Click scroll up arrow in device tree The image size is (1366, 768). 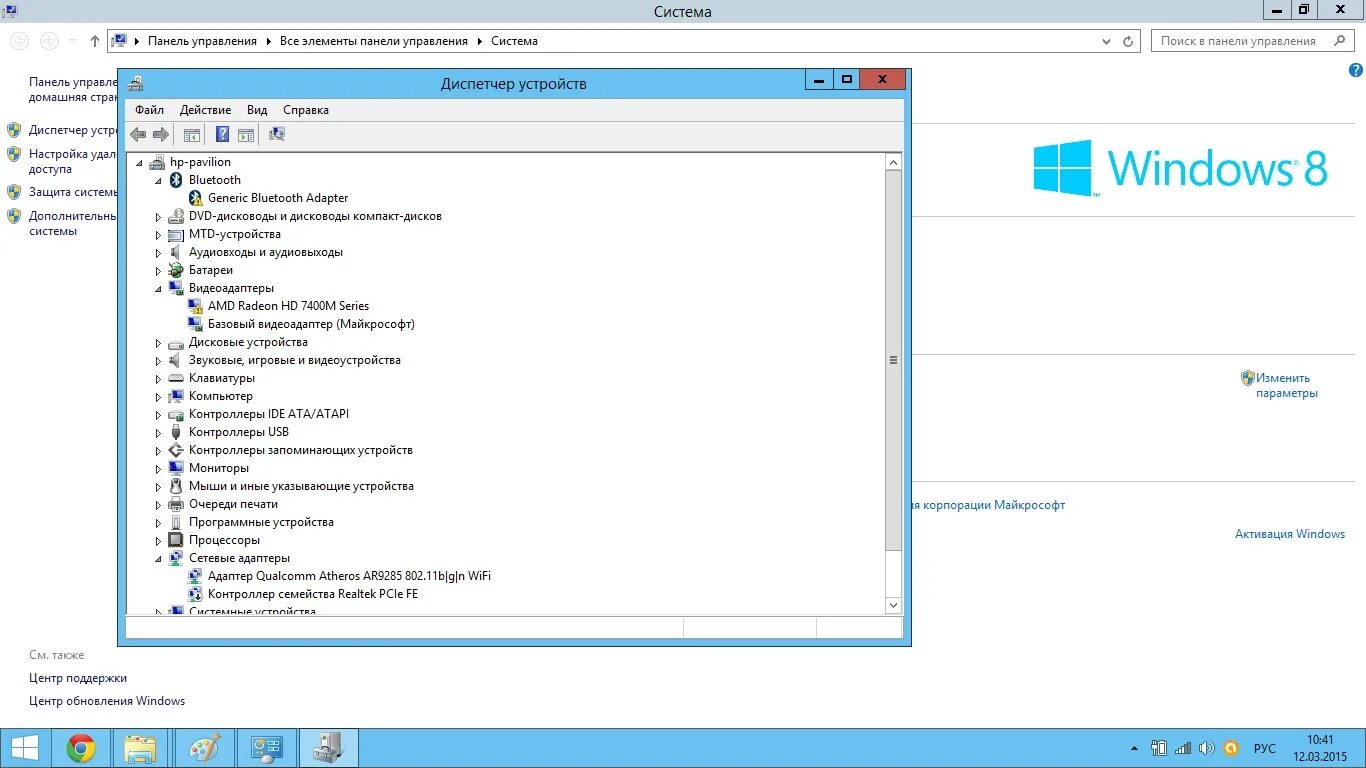[894, 162]
